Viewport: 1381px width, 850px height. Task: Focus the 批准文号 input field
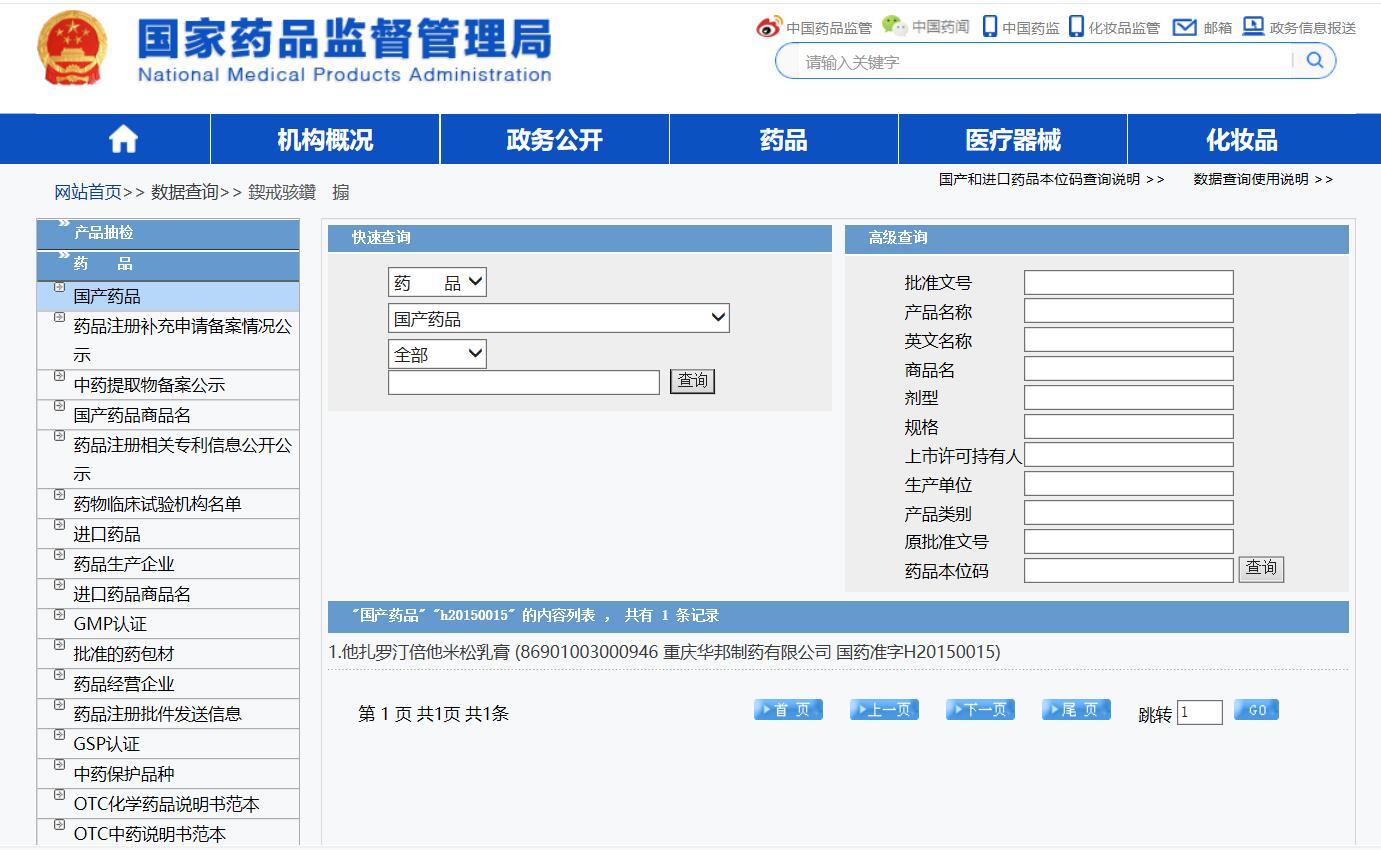[1129, 283]
